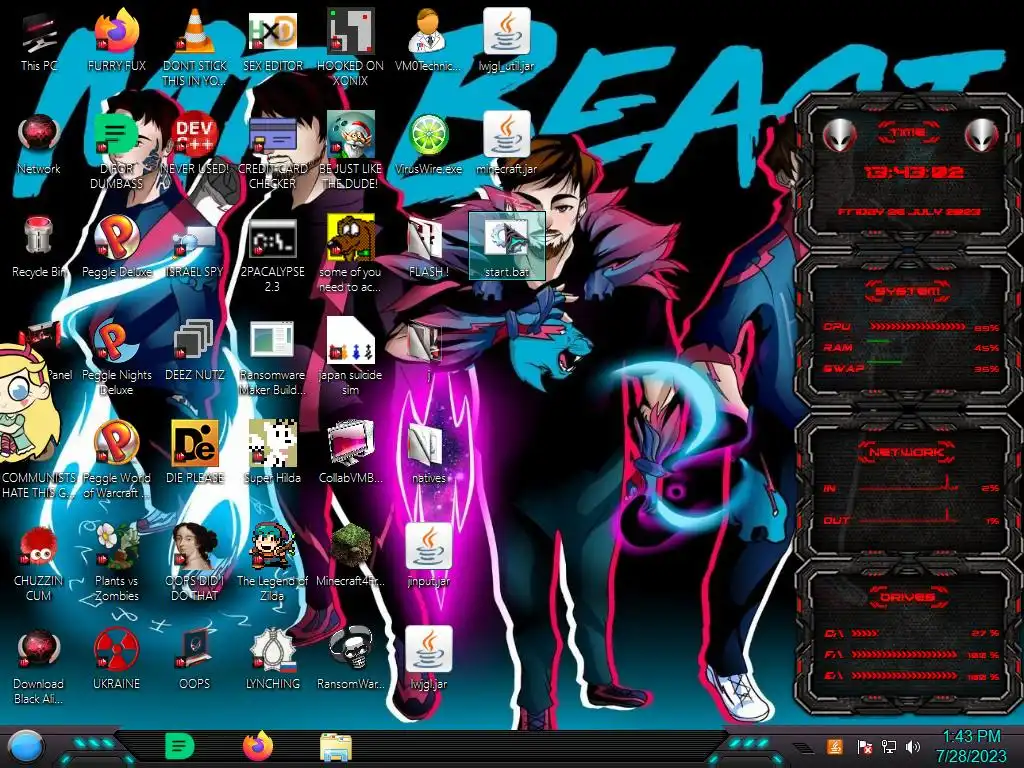1024x768 pixels.
Task: Select the CREDIT CARD CHECKER shortcut
Action: coord(272,150)
